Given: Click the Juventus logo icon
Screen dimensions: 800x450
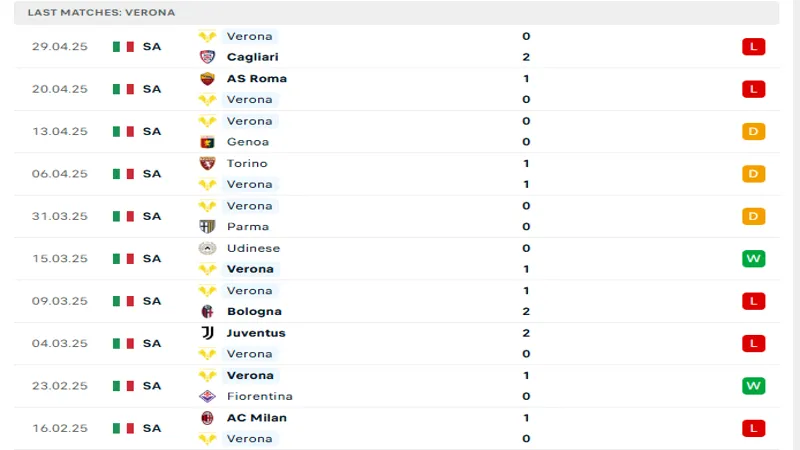Looking at the screenshot, I should (x=208, y=333).
